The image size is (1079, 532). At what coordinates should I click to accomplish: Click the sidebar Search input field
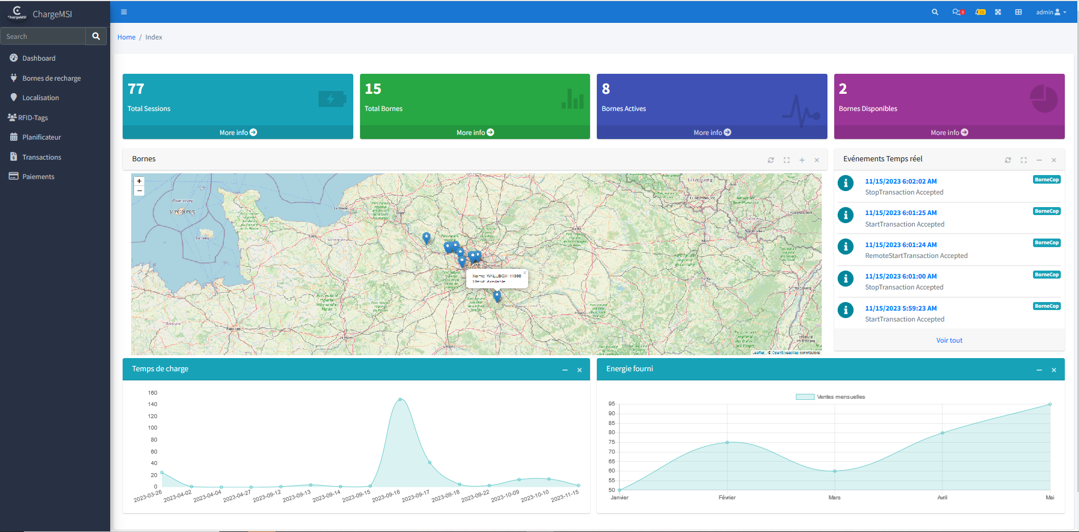coord(43,36)
